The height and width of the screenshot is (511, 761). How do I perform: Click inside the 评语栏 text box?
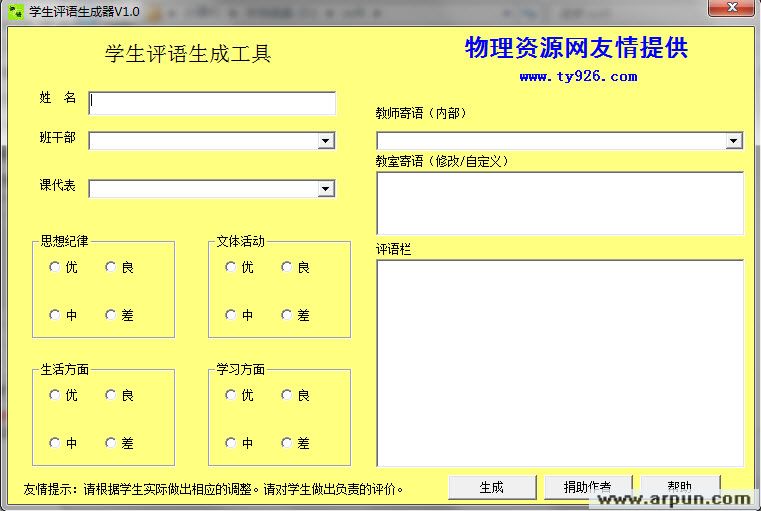click(560, 363)
